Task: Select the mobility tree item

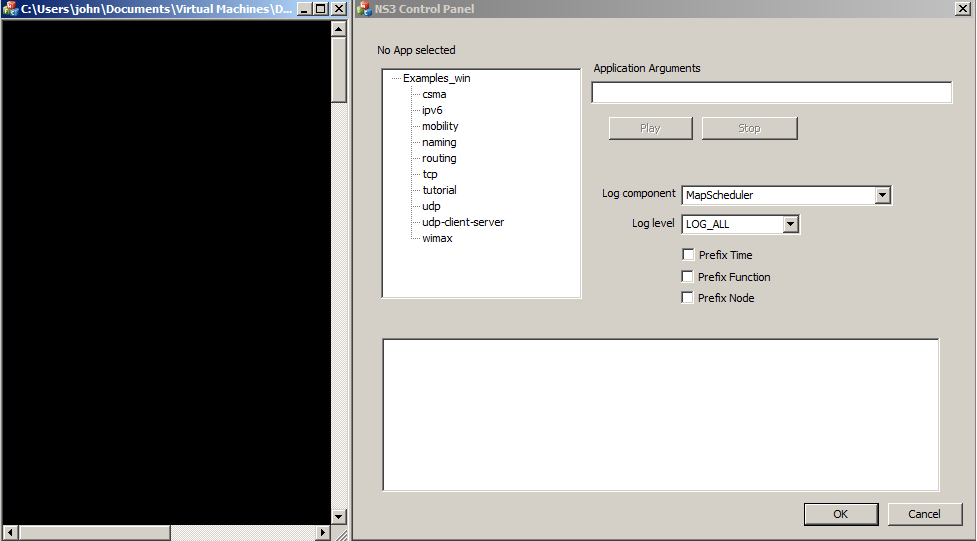Action: [440, 126]
